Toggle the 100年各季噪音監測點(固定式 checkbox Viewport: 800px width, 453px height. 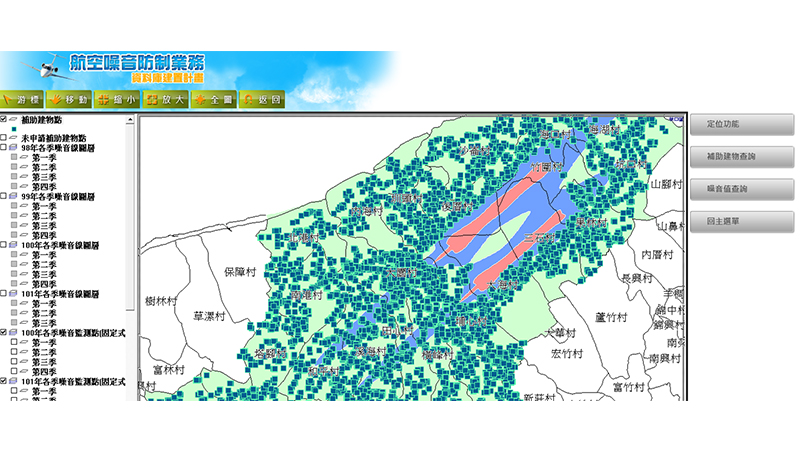[4, 332]
